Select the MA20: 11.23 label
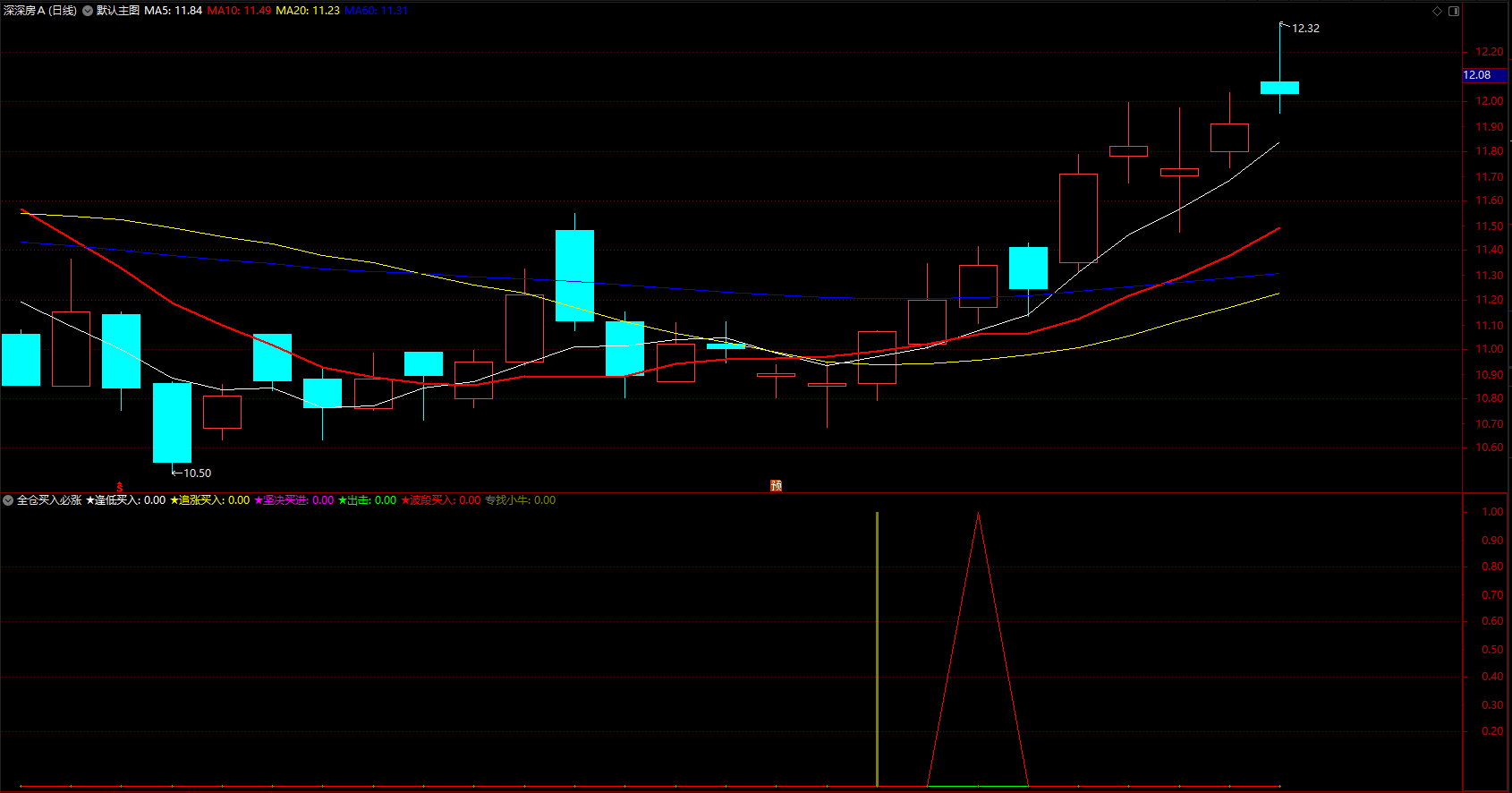The width and height of the screenshot is (1512, 793). point(308,11)
